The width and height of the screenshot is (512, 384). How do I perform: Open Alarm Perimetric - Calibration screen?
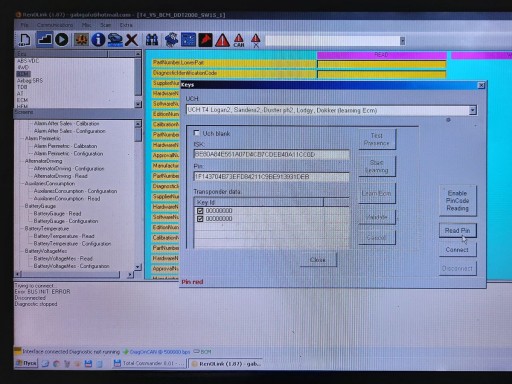[x=65, y=146]
